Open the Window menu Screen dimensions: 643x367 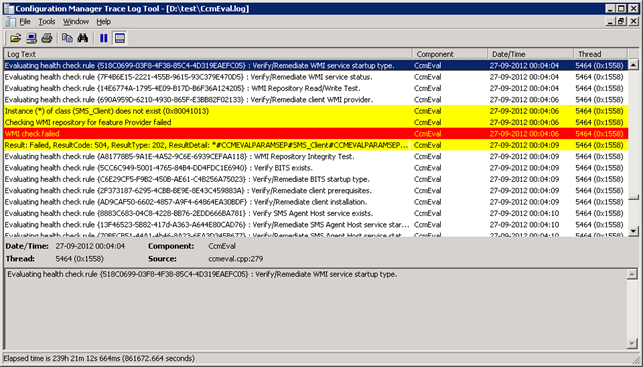[x=75, y=22]
